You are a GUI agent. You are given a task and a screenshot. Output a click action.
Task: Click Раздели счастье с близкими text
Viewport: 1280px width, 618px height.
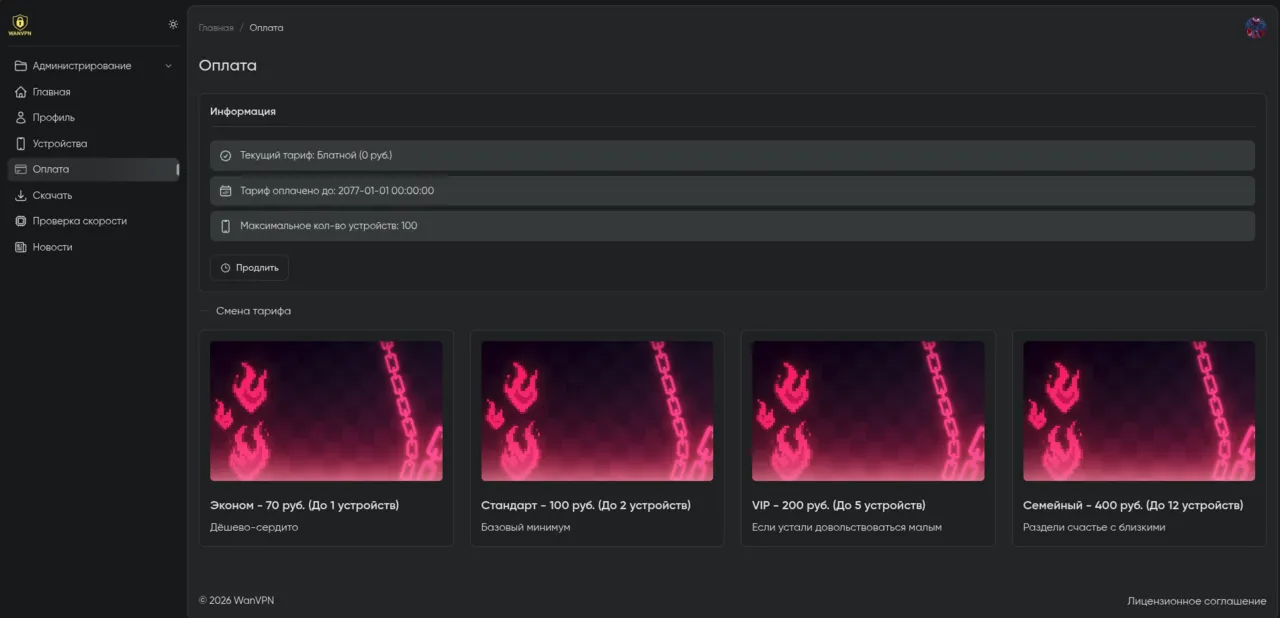pyautogui.click(x=1094, y=527)
